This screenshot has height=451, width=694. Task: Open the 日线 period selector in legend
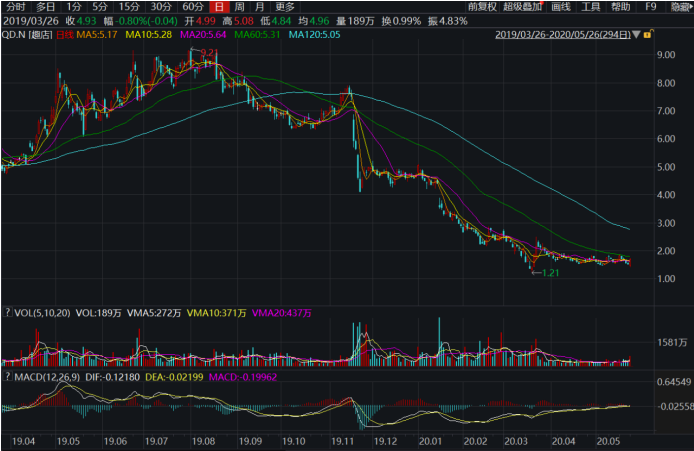[65, 36]
